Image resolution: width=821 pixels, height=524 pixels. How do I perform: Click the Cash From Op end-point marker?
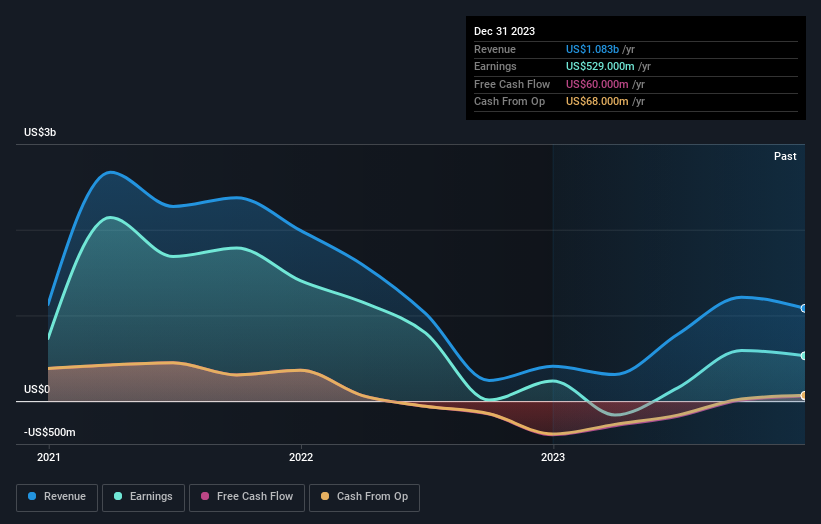[804, 395]
